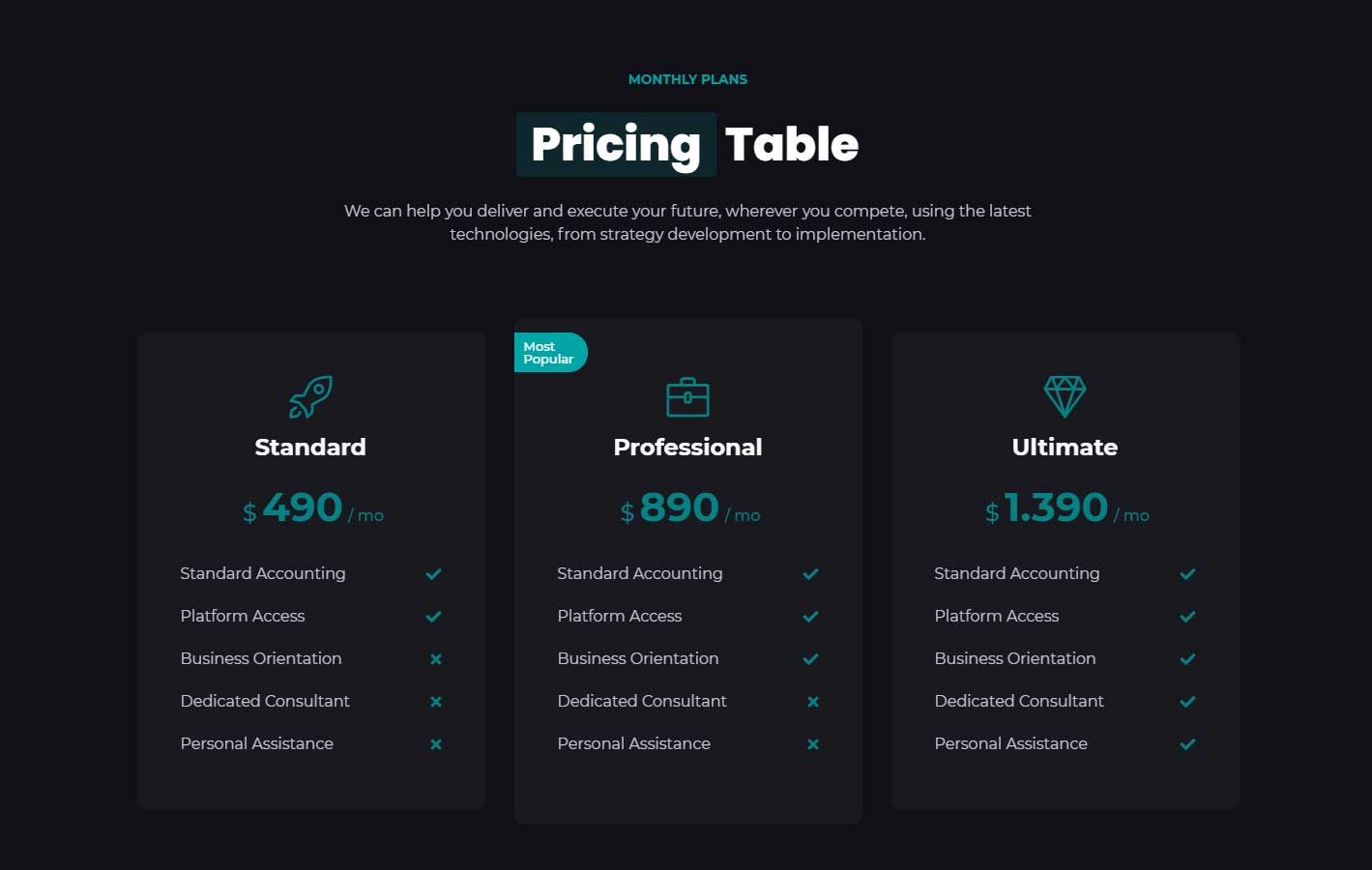This screenshot has height=870, width=1372.
Task: Click the diamond icon above Ultimate
Action: [1065, 396]
